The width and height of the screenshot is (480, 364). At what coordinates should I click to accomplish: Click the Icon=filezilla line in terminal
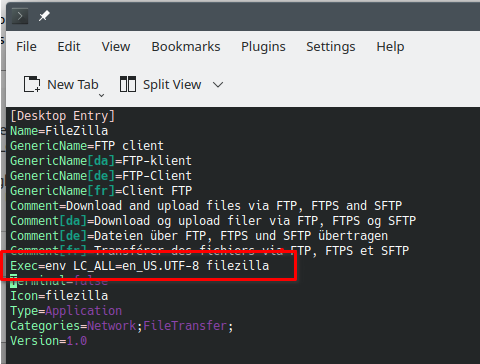59,296
